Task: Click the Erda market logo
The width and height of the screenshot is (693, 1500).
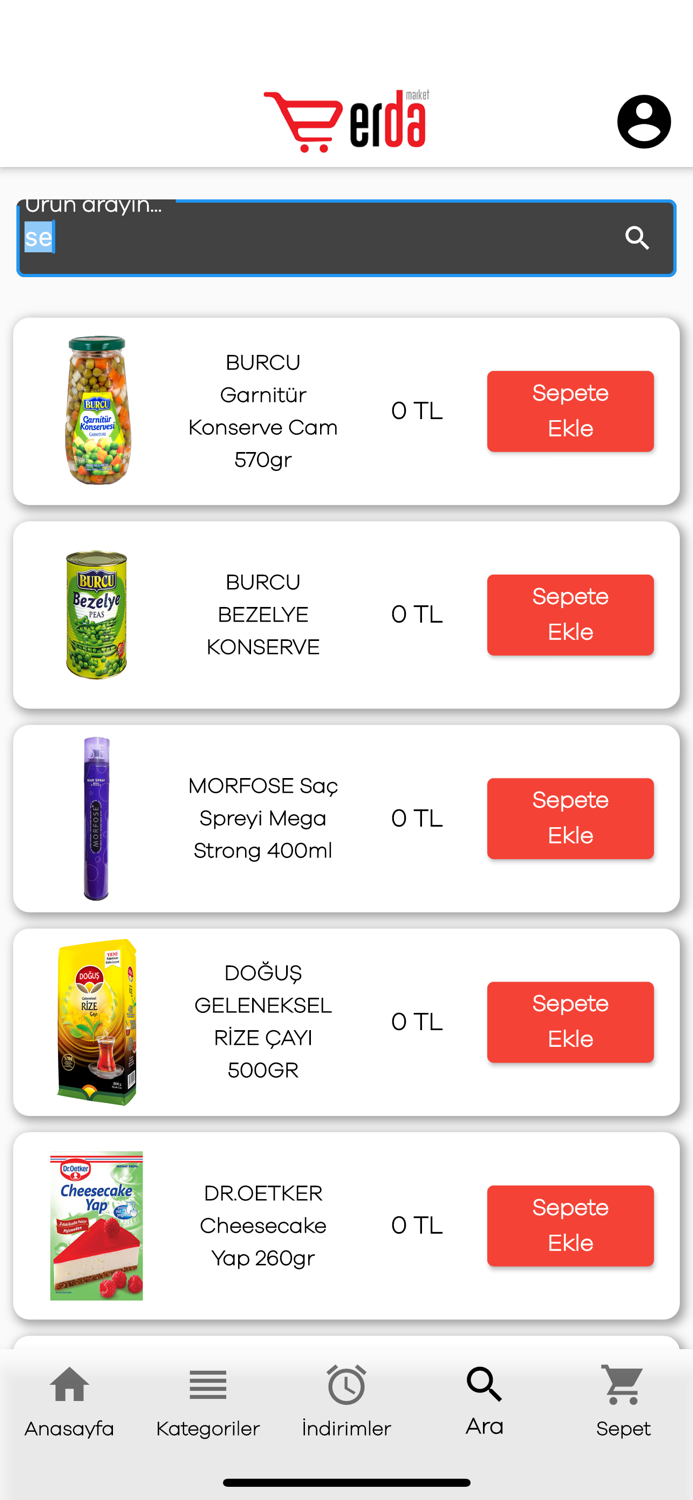Action: click(347, 121)
